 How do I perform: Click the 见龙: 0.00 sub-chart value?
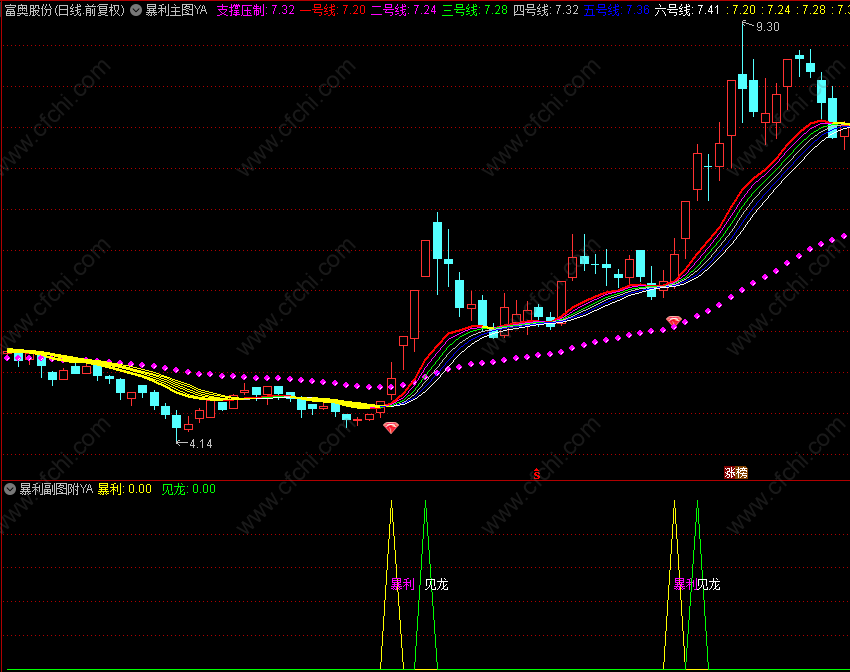tap(189, 489)
